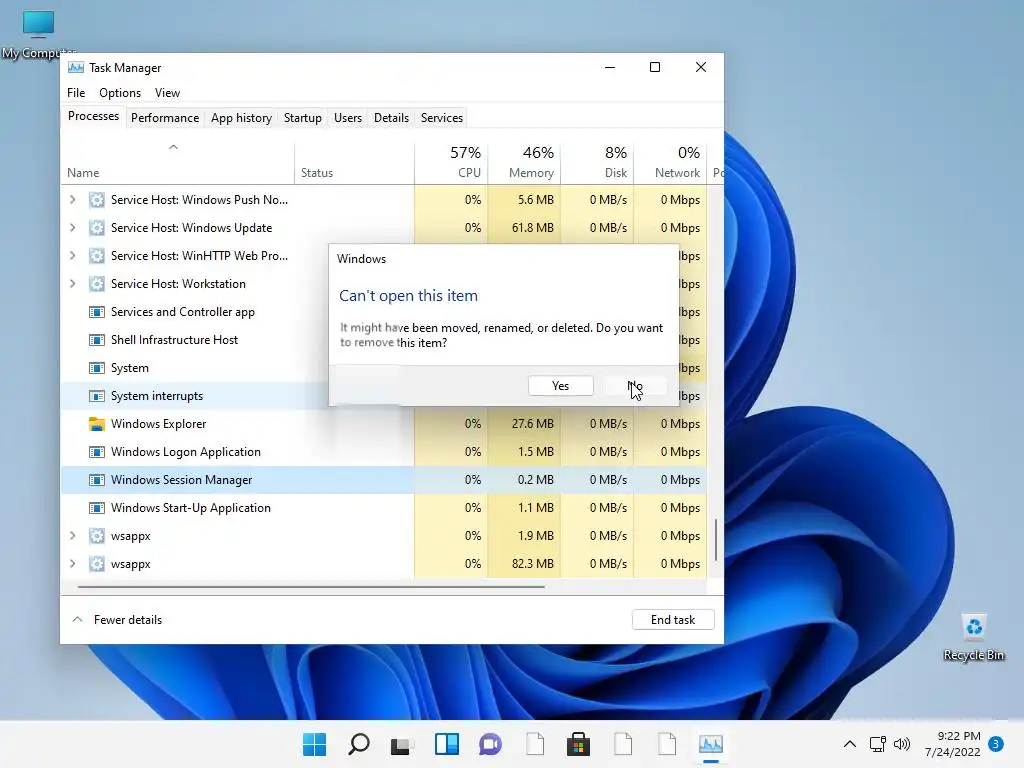The width and height of the screenshot is (1024, 768).
Task: Click the End task button
Action: (673, 620)
